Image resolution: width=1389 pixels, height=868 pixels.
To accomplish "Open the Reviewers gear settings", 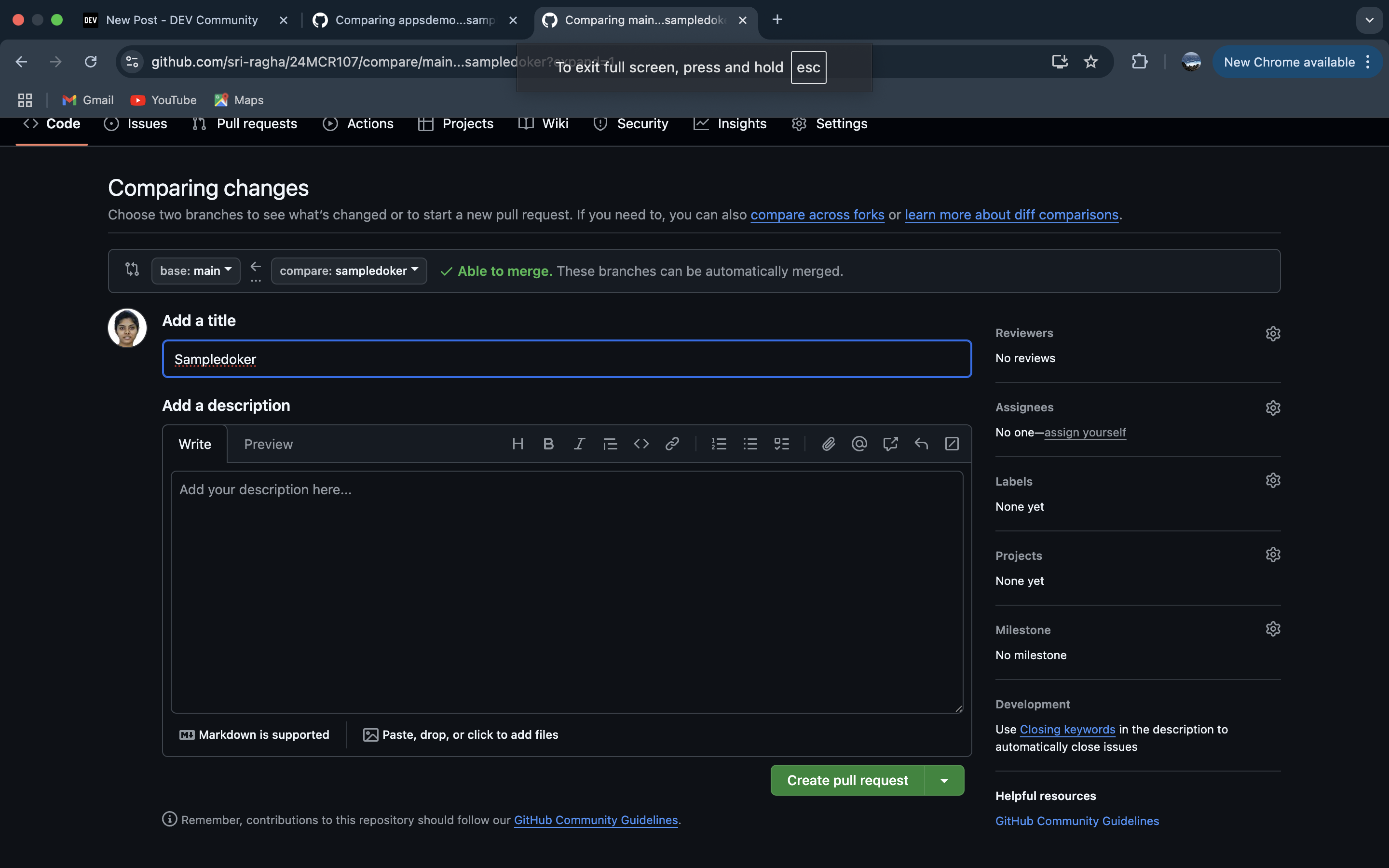I will [x=1272, y=334].
